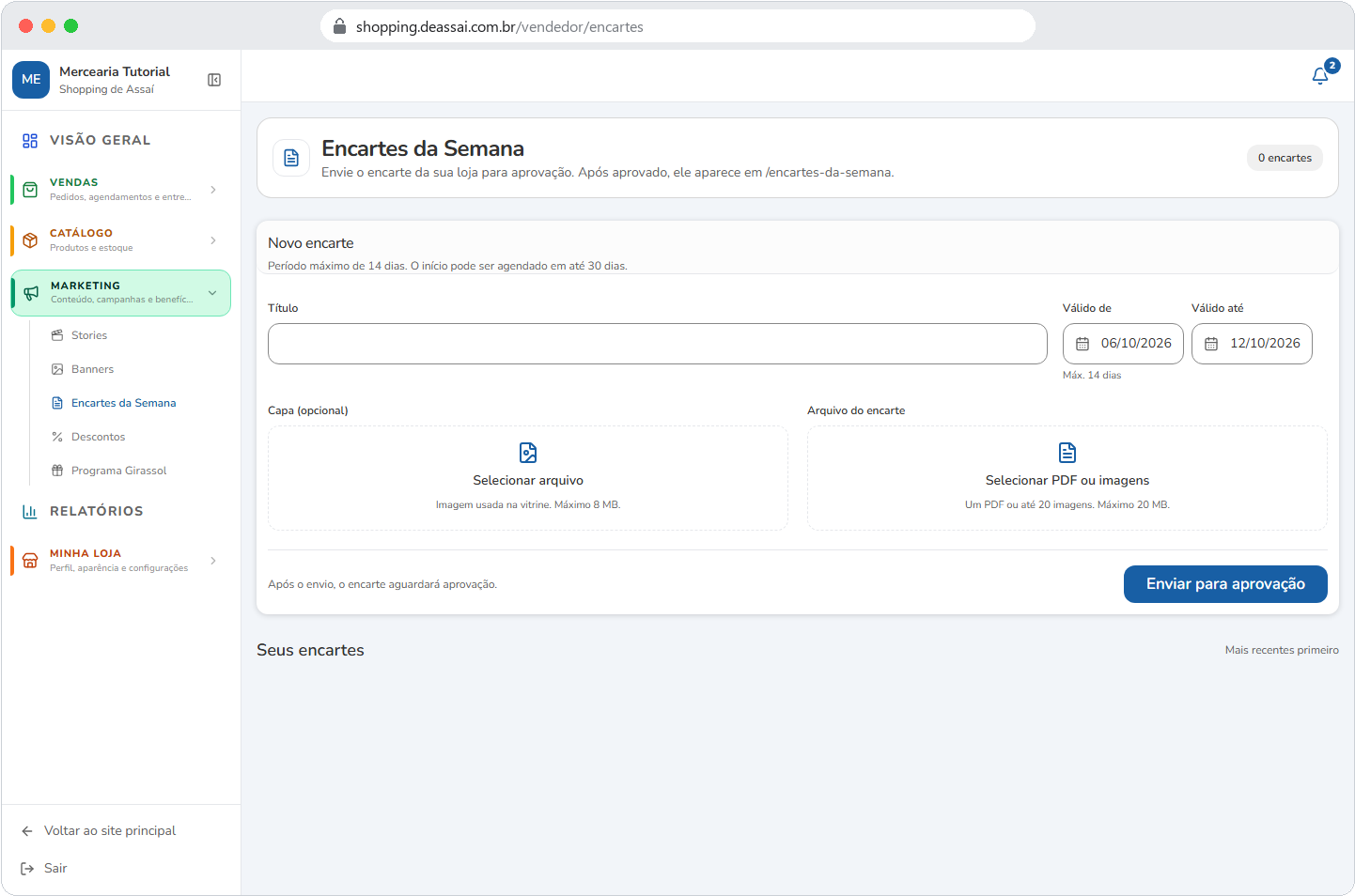Click the image file icon for cover upload
The height and width of the screenshot is (896, 1355).
click(528, 453)
